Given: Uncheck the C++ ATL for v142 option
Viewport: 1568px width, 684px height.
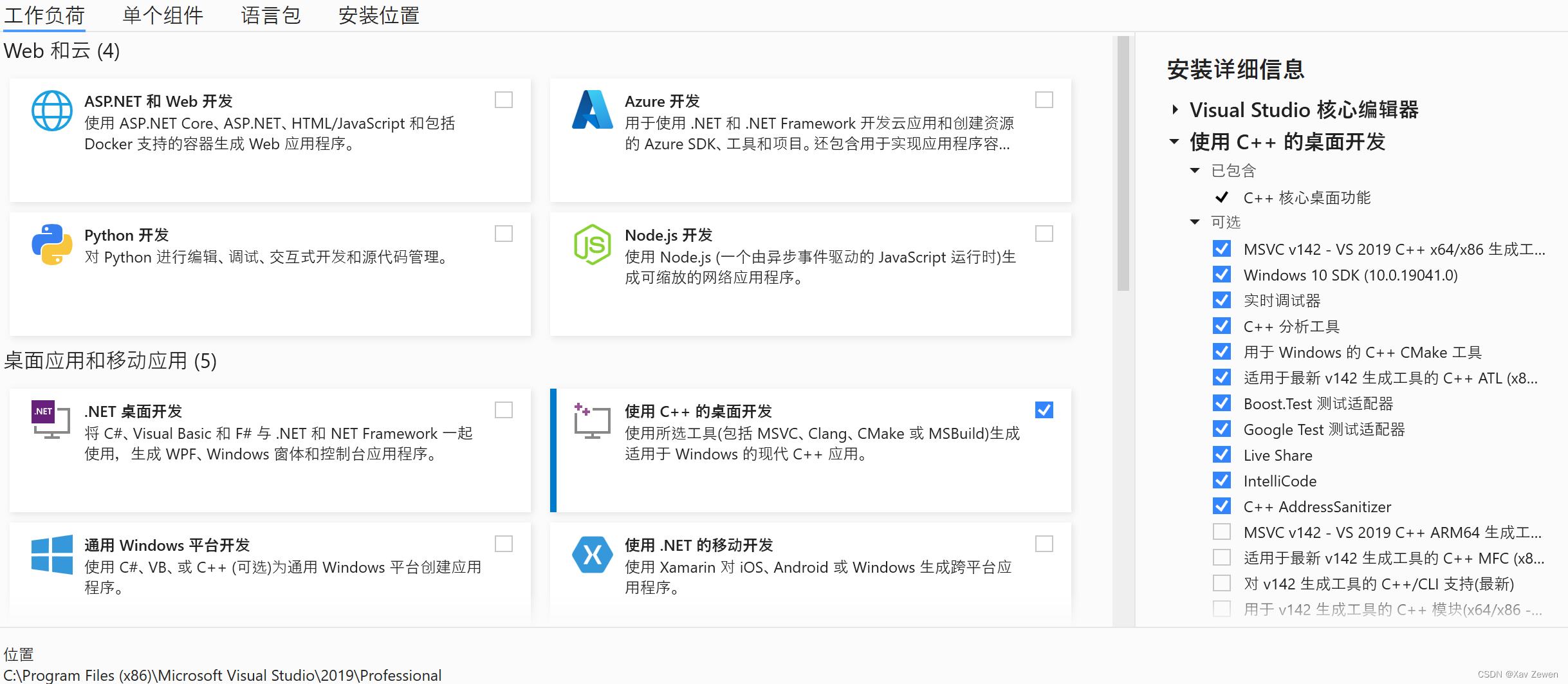Looking at the screenshot, I should click(x=1222, y=378).
